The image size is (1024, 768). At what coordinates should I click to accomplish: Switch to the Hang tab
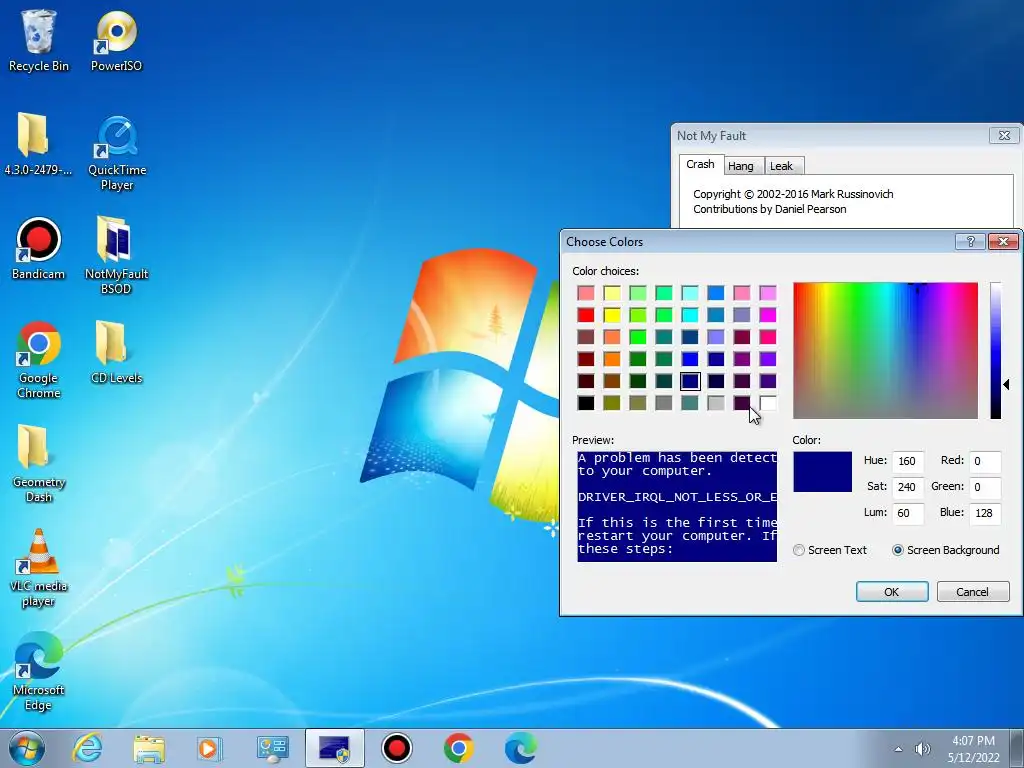coord(741,166)
